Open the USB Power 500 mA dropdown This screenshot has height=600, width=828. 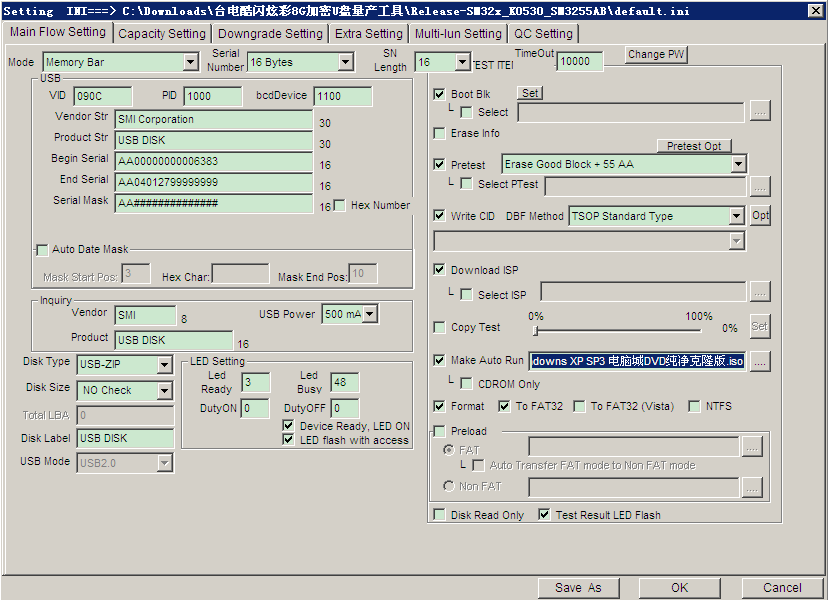pyautogui.click(x=370, y=315)
